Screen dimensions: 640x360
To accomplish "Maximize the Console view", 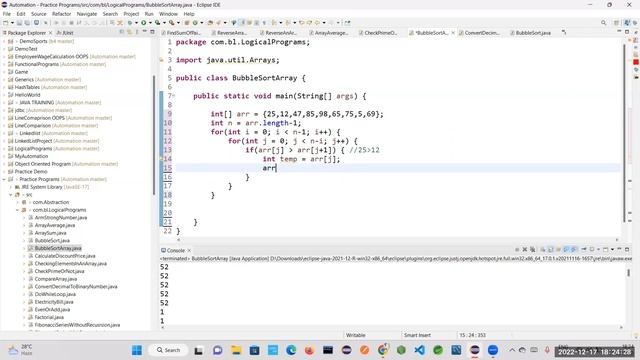I will click(x=627, y=249).
